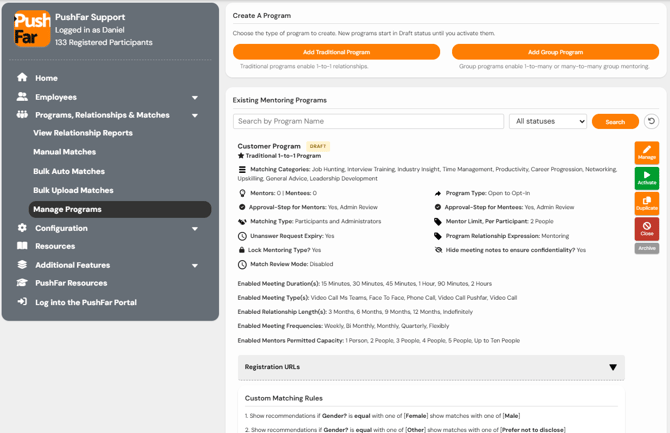Activate the Customer Program using the green play icon
This screenshot has height=433, width=670.
(x=646, y=178)
